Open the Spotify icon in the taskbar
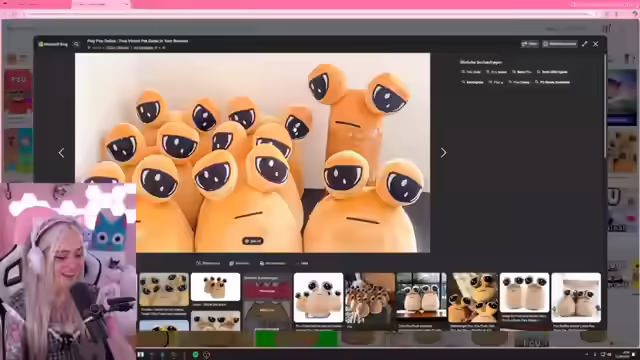The width and height of the screenshot is (640, 360). [x=196, y=355]
